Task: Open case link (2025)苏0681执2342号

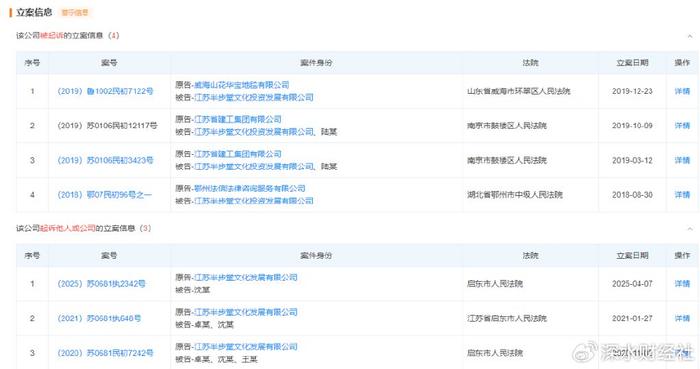Action: 101,284
